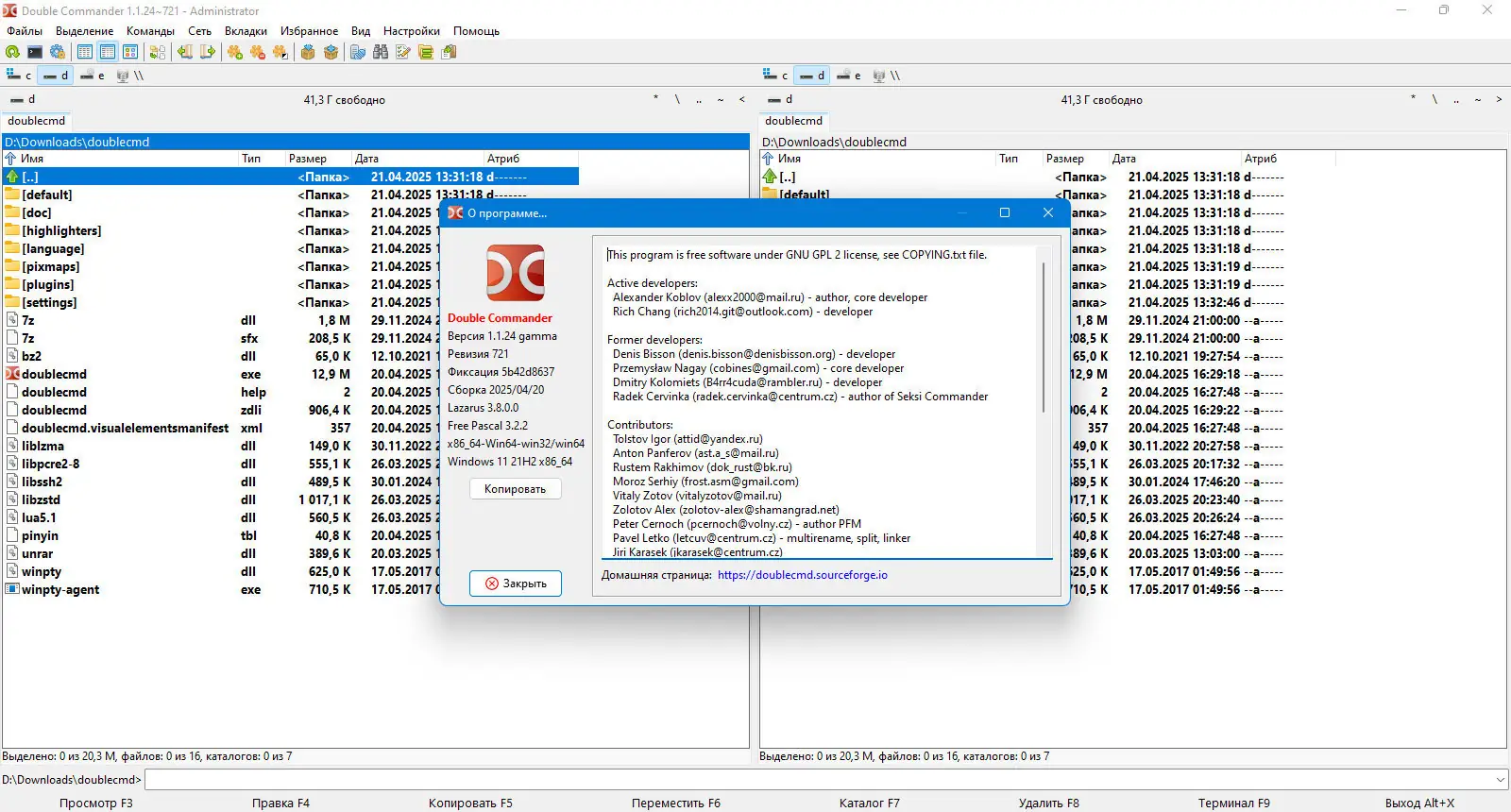Click Закрыть button in About dialog
The width and height of the screenshot is (1511, 812).
coord(515,584)
